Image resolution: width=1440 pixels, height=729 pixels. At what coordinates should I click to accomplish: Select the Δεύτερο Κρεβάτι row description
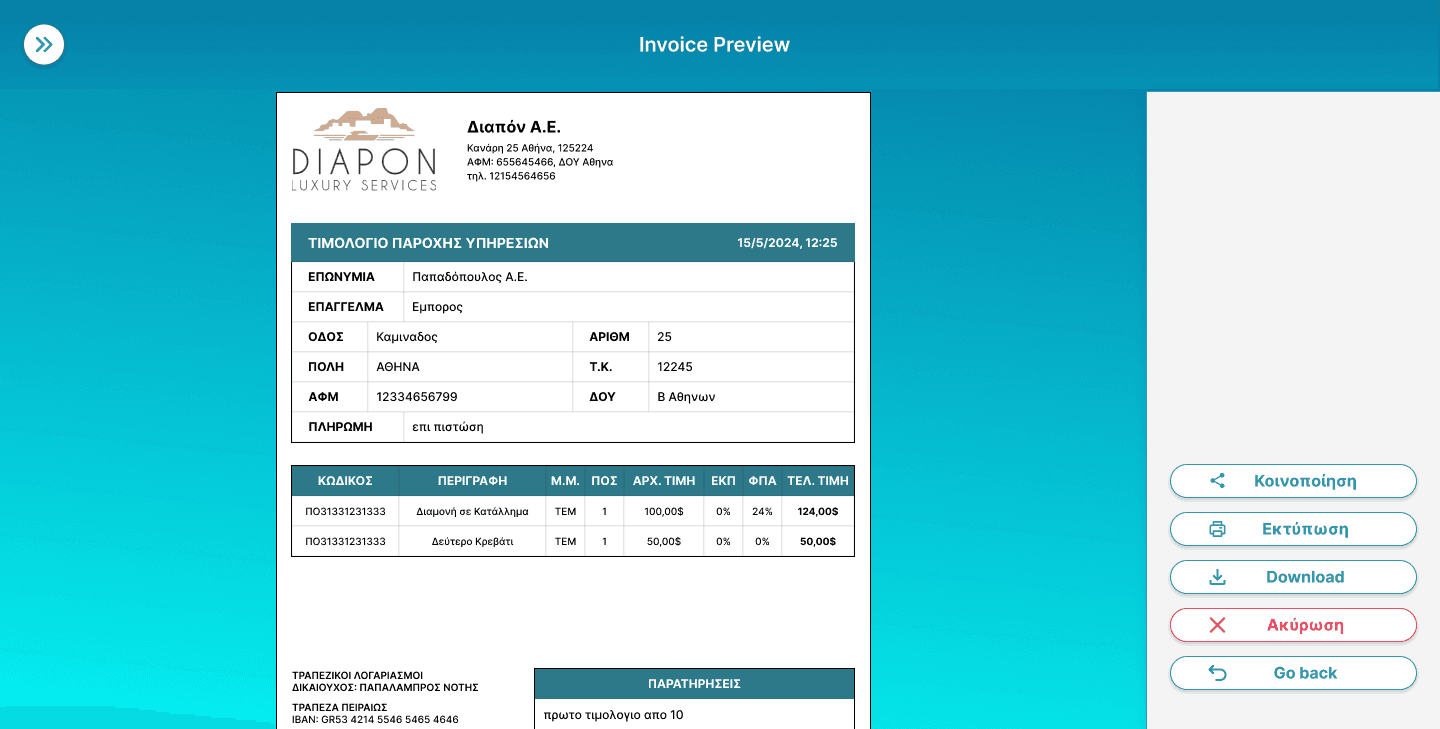pos(472,541)
